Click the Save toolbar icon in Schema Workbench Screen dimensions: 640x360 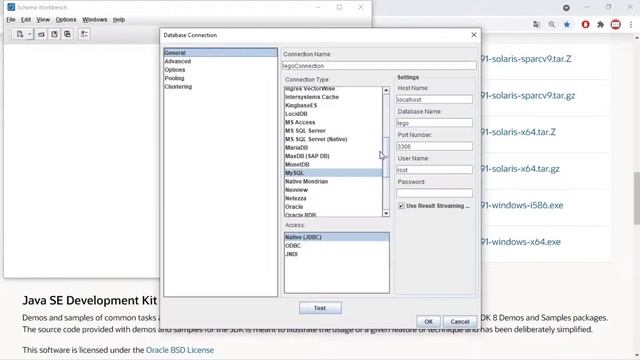(x=54, y=34)
